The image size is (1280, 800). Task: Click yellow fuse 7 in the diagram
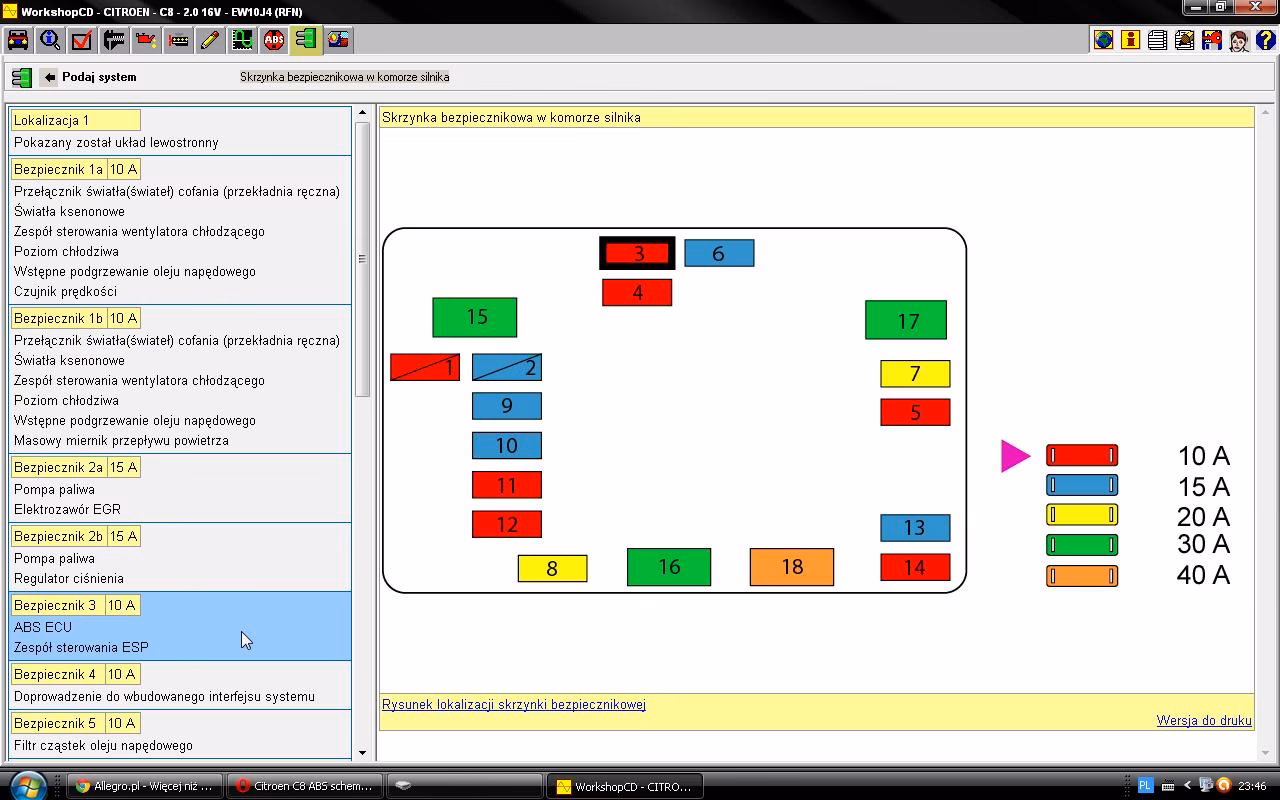tap(914, 374)
